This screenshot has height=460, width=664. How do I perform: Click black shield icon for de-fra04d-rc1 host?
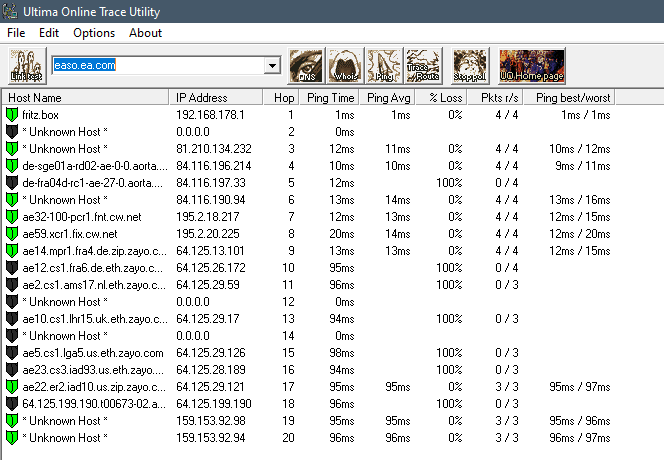point(12,183)
